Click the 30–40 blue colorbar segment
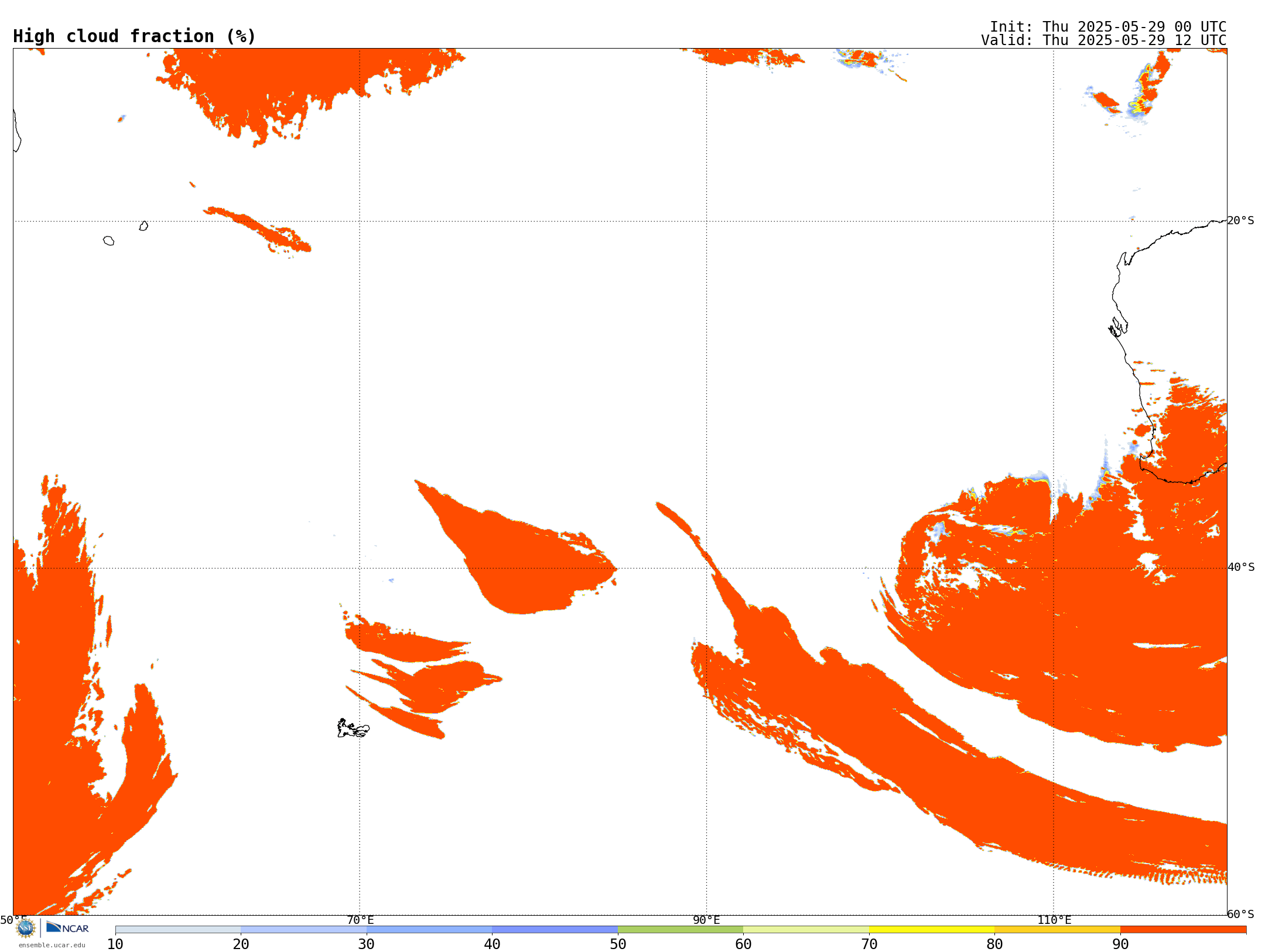 (429, 930)
